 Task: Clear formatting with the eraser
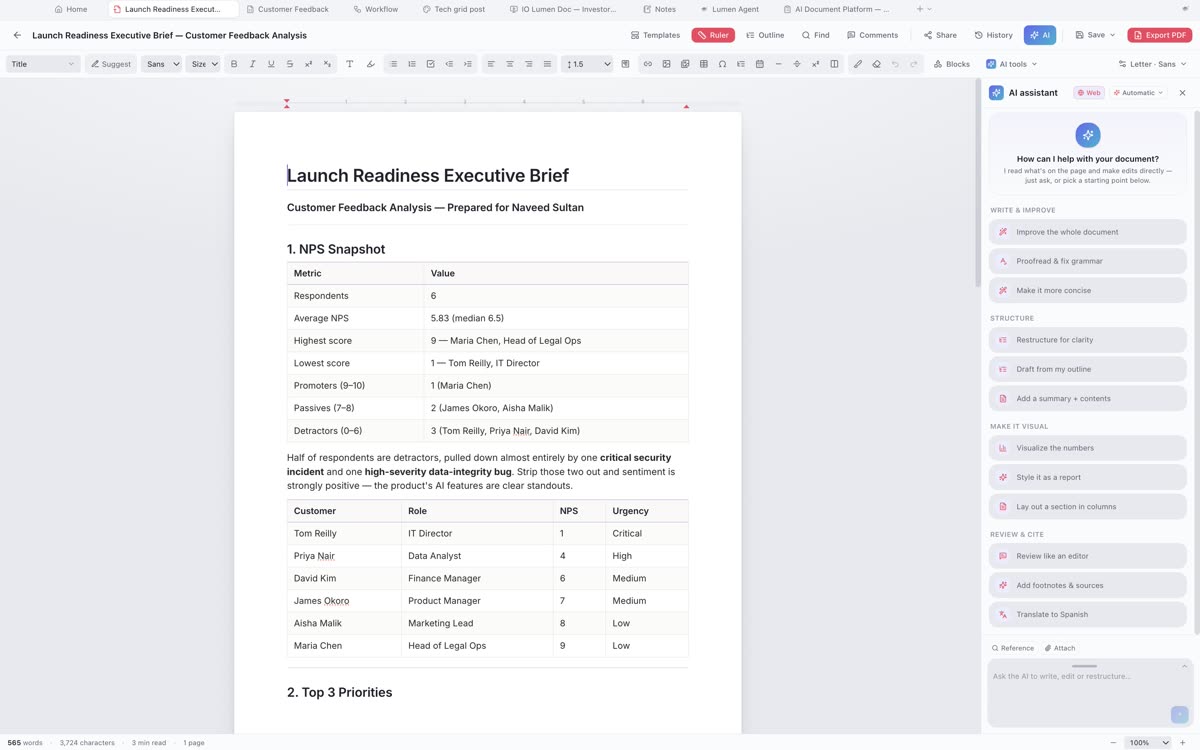876,64
